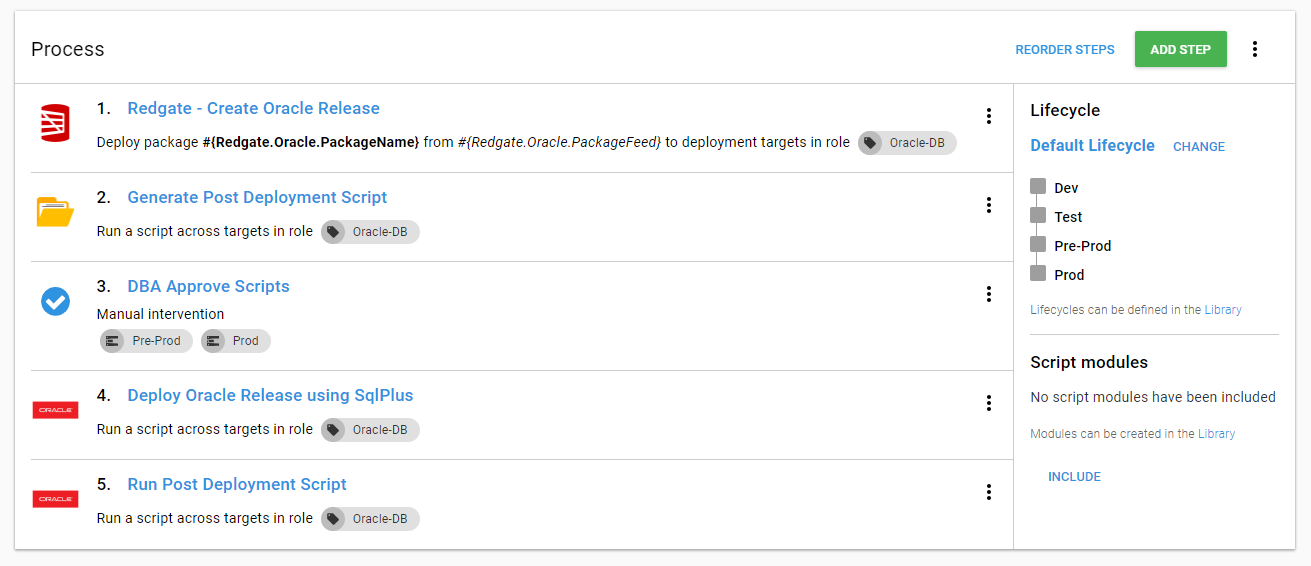1311x566 pixels.
Task: Click the Add Step button
Action: point(1180,49)
